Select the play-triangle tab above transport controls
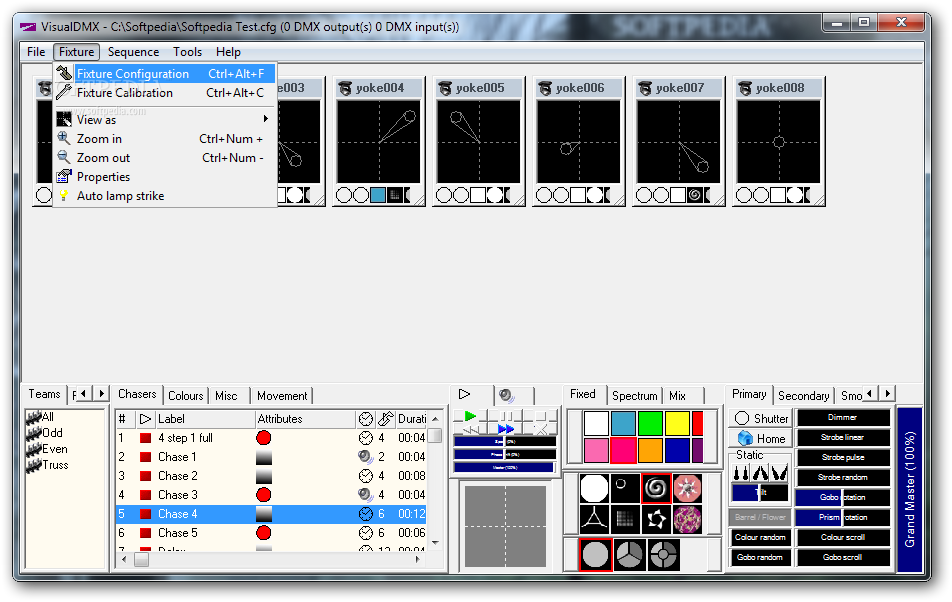The height and width of the screenshot is (602, 952). coord(472,394)
